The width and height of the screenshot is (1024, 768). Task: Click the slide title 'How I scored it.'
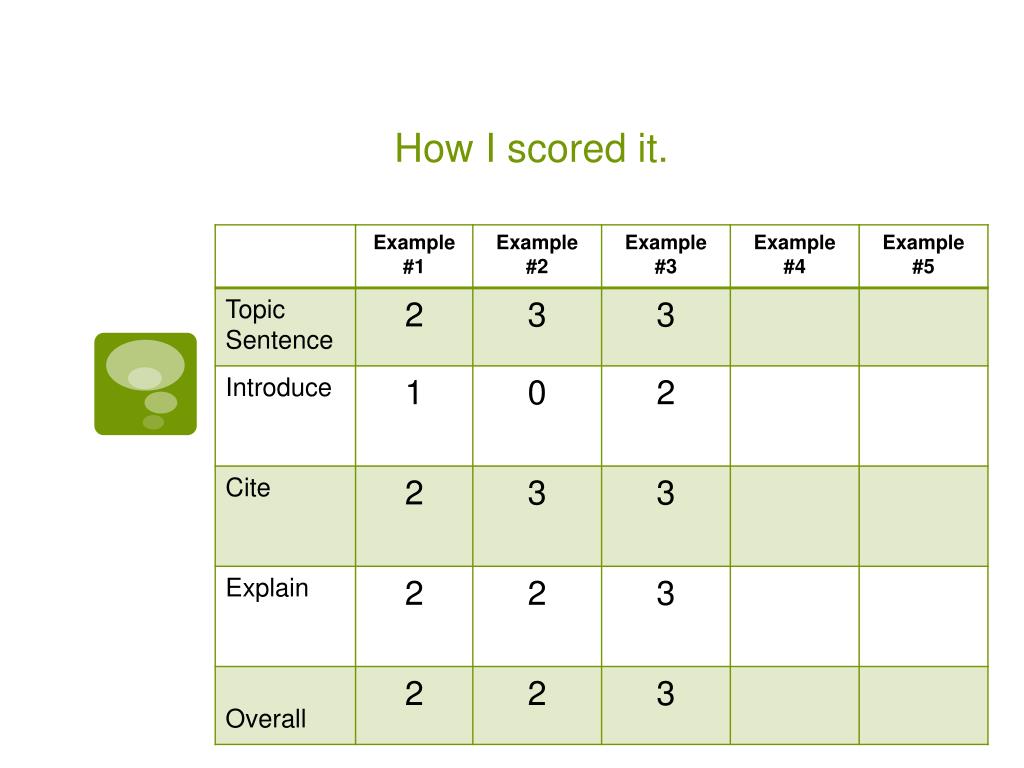531,148
